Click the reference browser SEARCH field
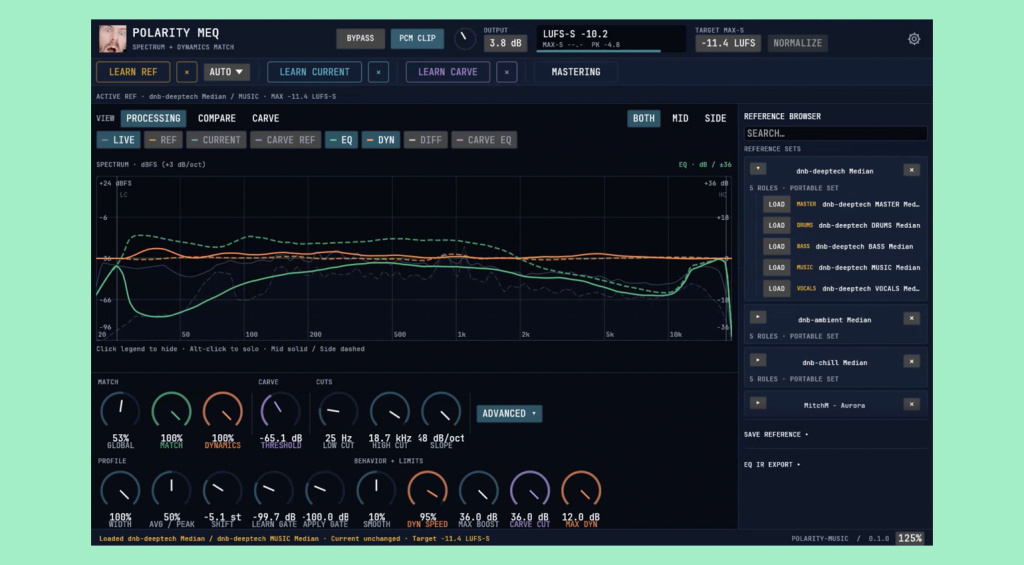 [x=835, y=133]
